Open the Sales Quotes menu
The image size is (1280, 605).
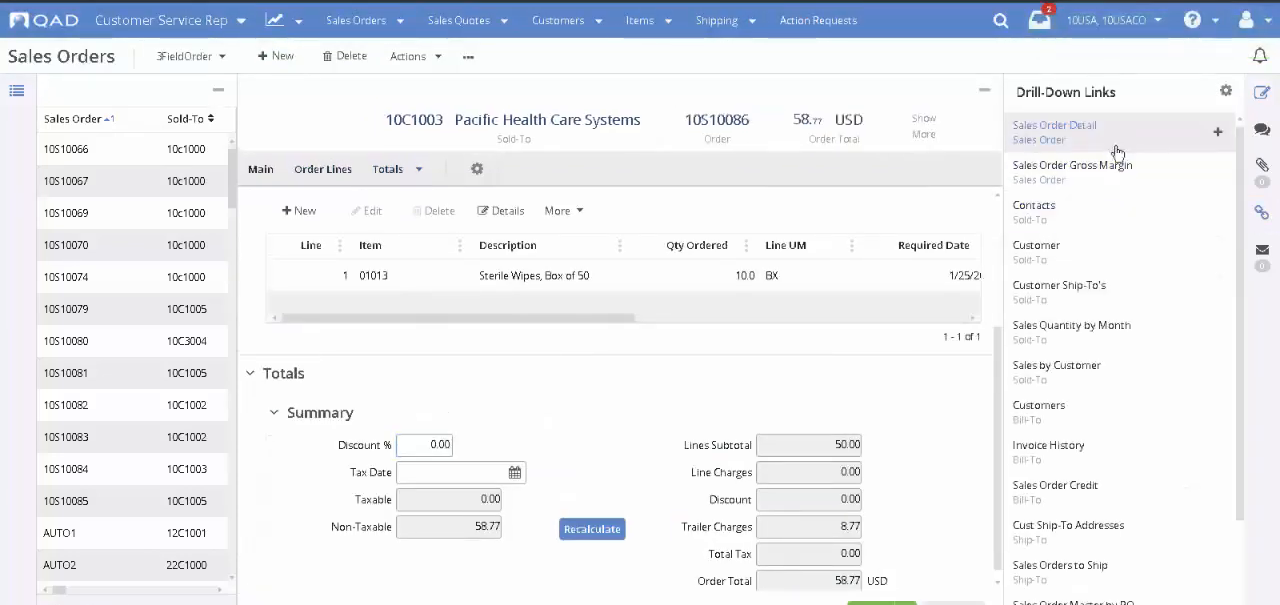468,20
